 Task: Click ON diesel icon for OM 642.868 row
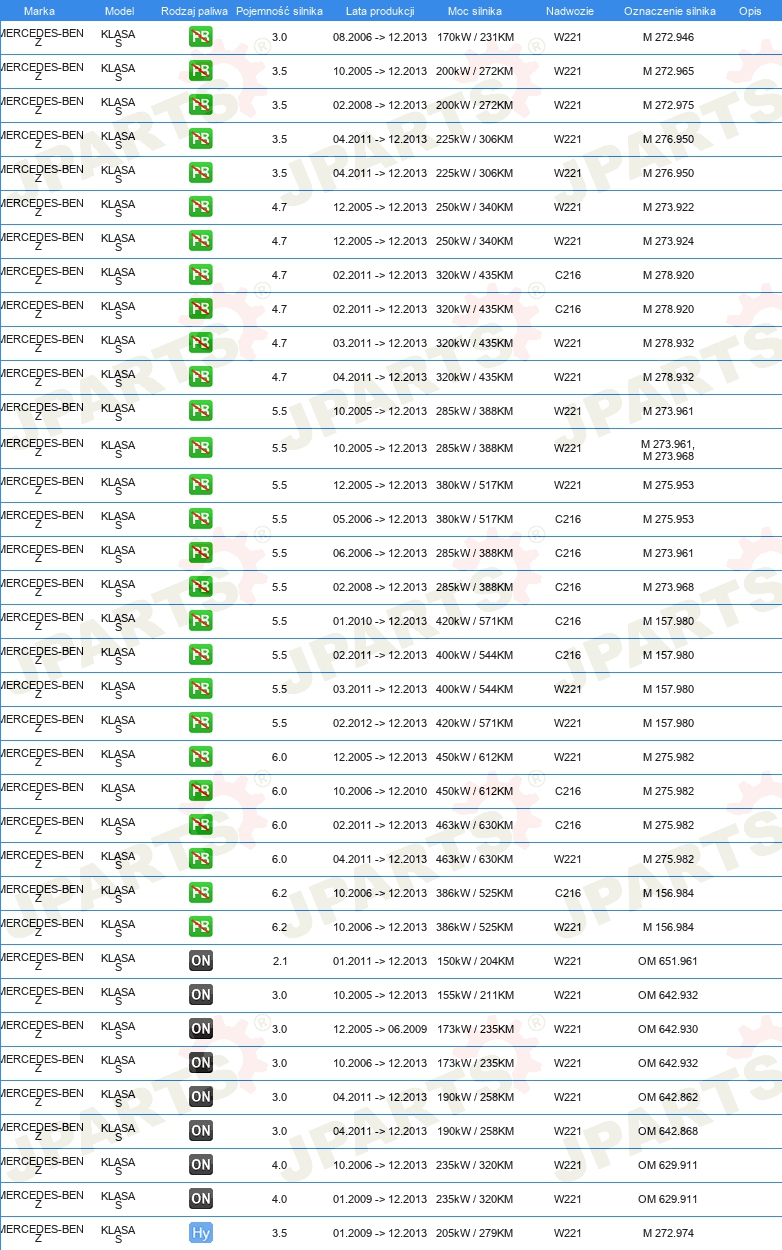[x=200, y=1132]
